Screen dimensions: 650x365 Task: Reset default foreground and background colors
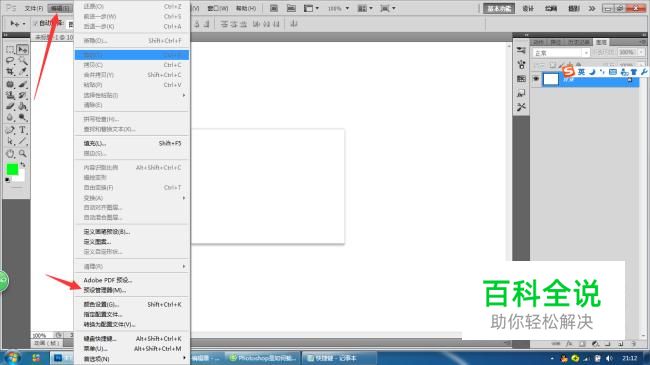click(x=7, y=180)
